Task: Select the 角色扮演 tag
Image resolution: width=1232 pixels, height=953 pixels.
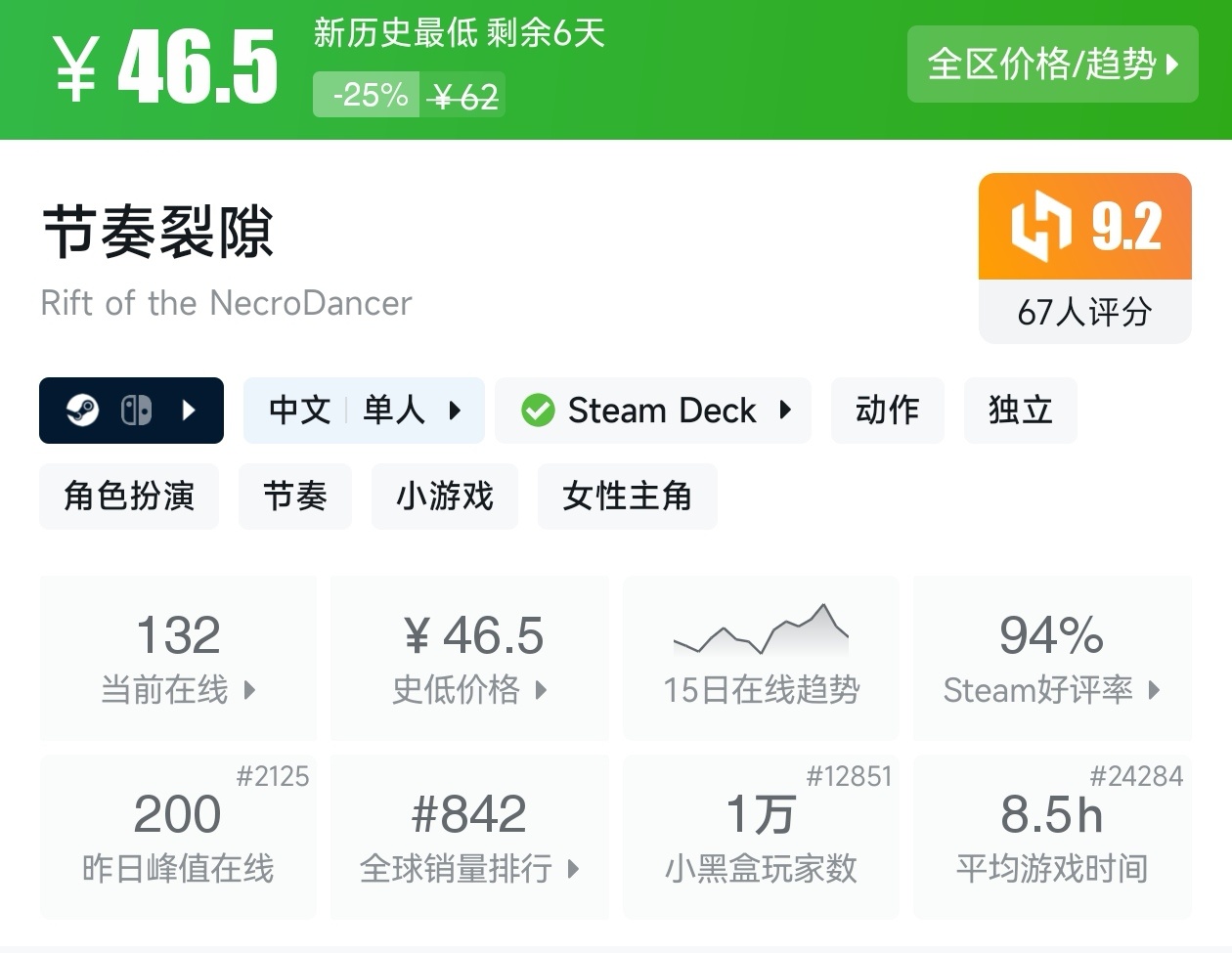Action: [x=129, y=497]
